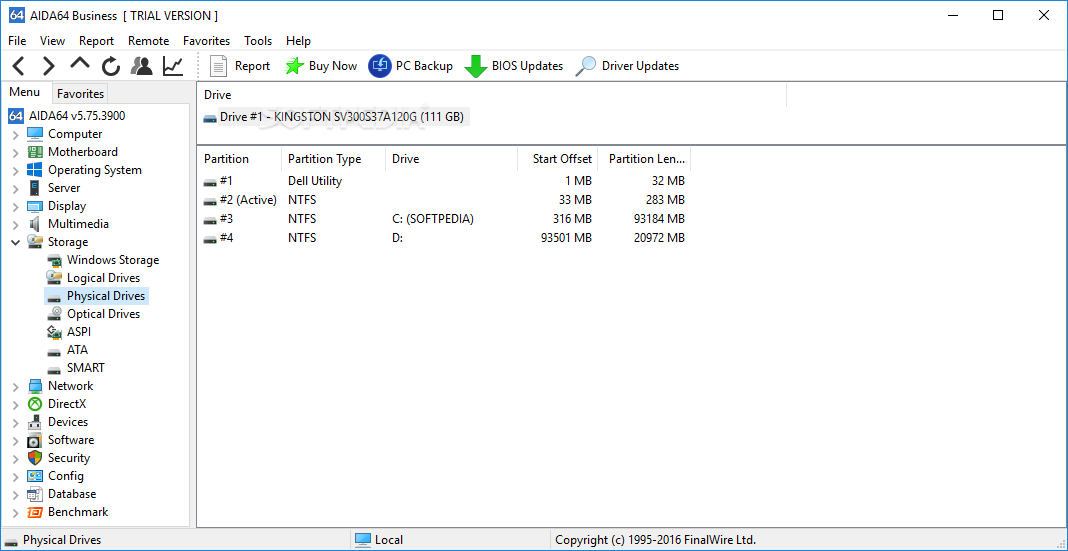
Task: Select the Config icon in tree
Action: pos(35,476)
